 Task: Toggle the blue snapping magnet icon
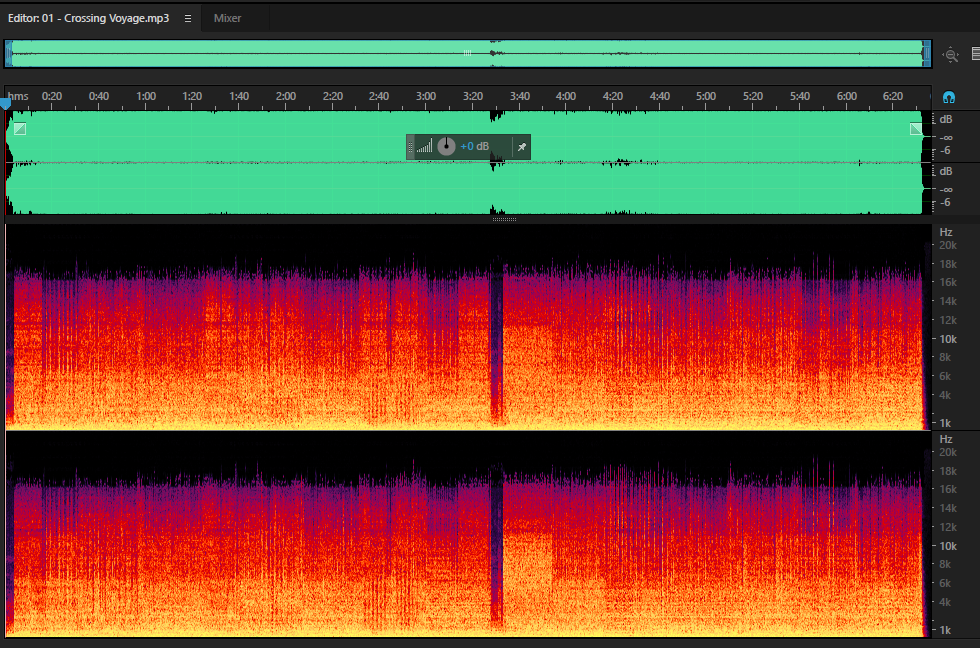949,97
